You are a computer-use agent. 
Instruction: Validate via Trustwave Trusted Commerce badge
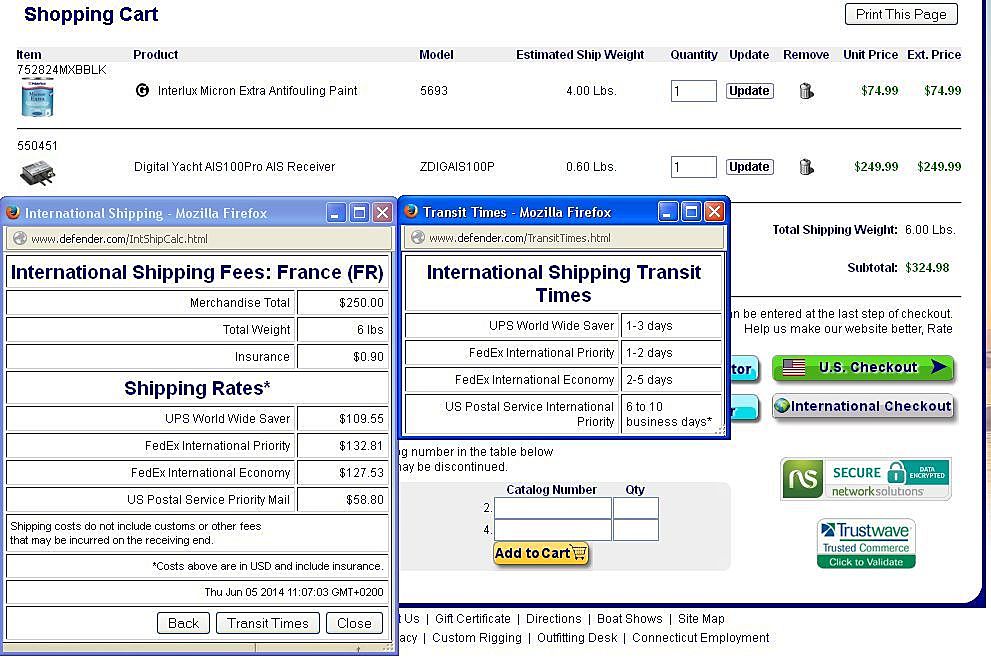tap(866, 543)
